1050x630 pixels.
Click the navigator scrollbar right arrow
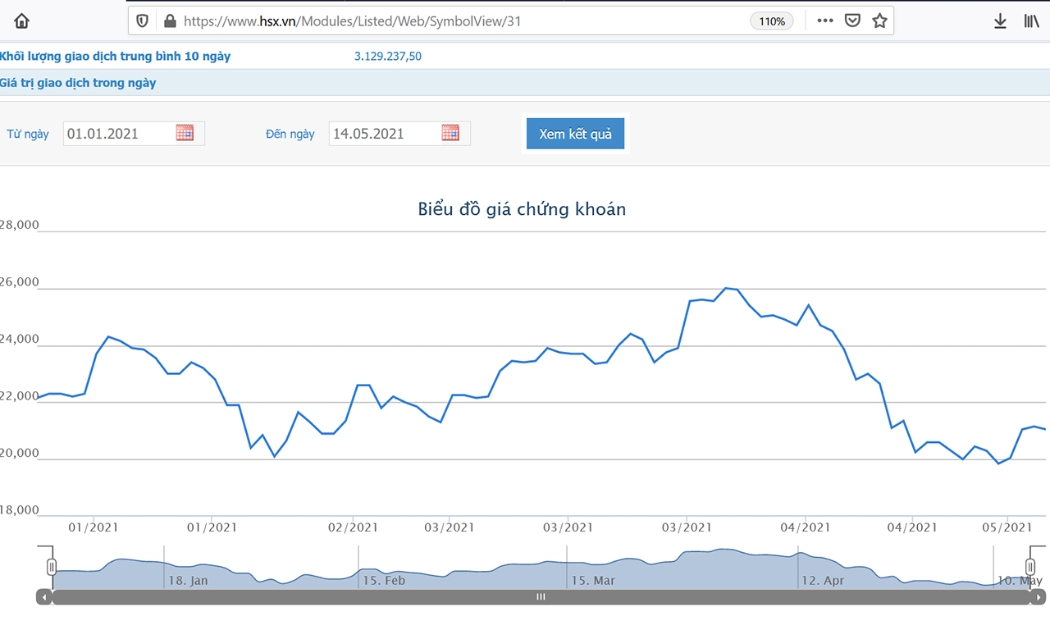(x=1038, y=597)
